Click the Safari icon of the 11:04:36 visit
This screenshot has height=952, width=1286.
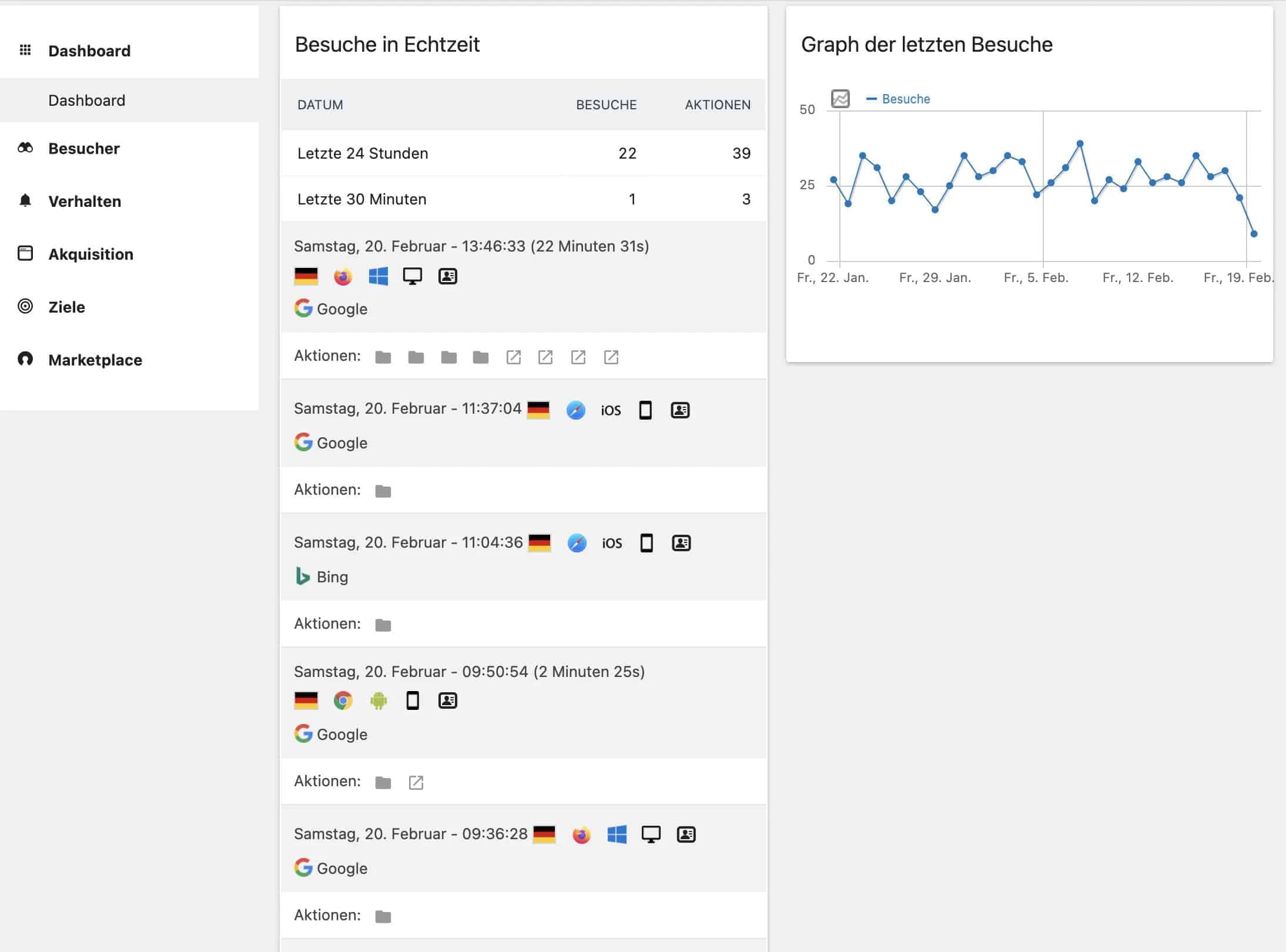(x=577, y=542)
